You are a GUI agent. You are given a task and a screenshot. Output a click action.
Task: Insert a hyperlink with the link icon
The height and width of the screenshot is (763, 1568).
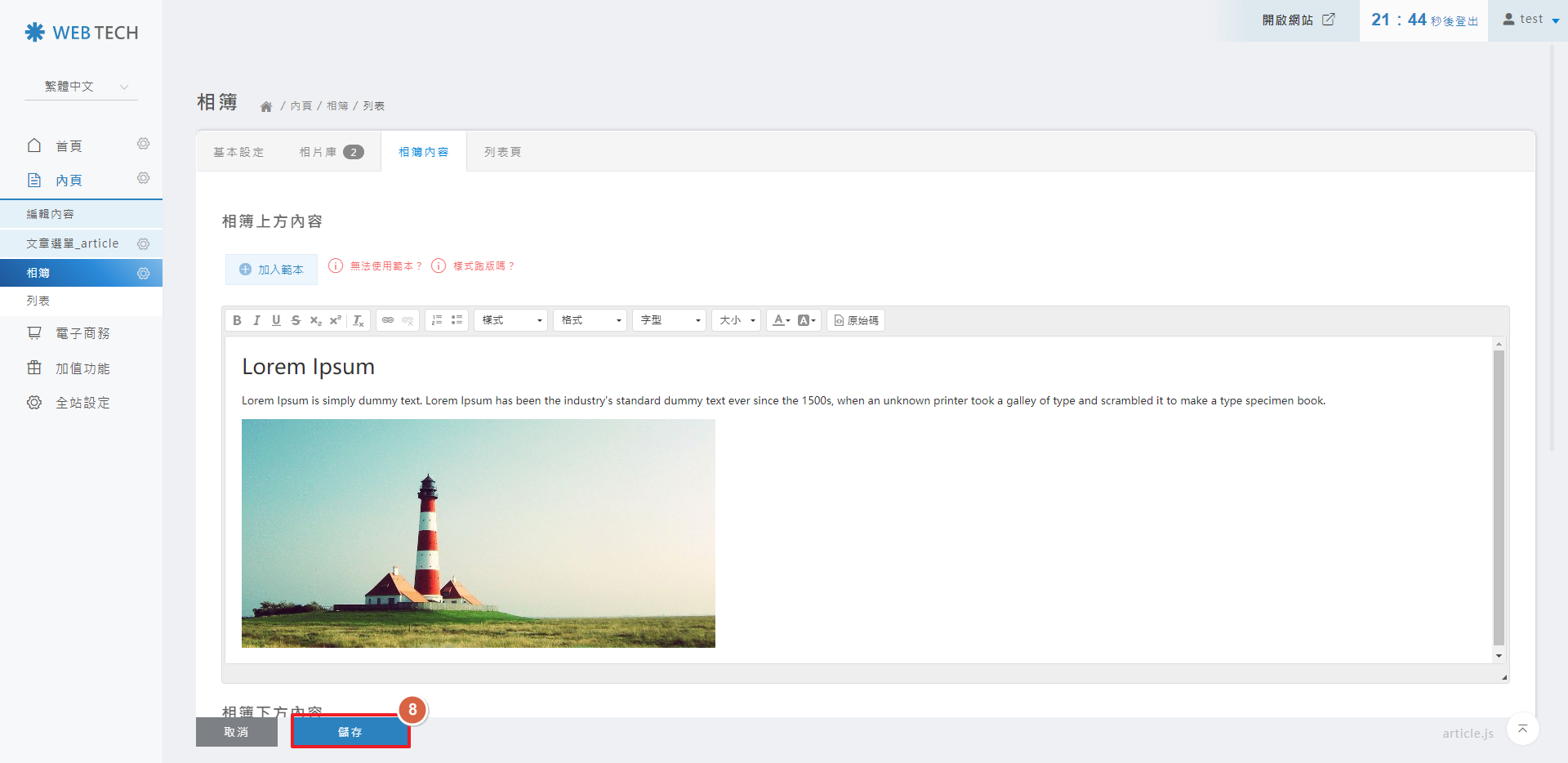(x=388, y=320)
